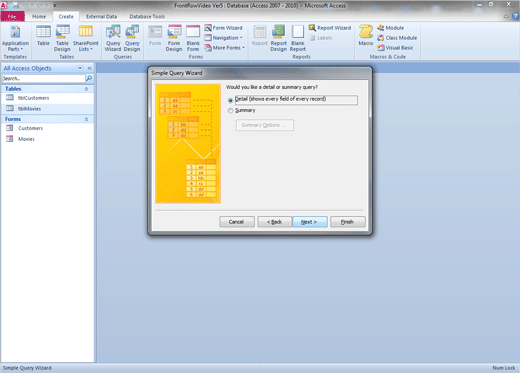
Task: Switch to the External Data tab
Action: (101, 16)
